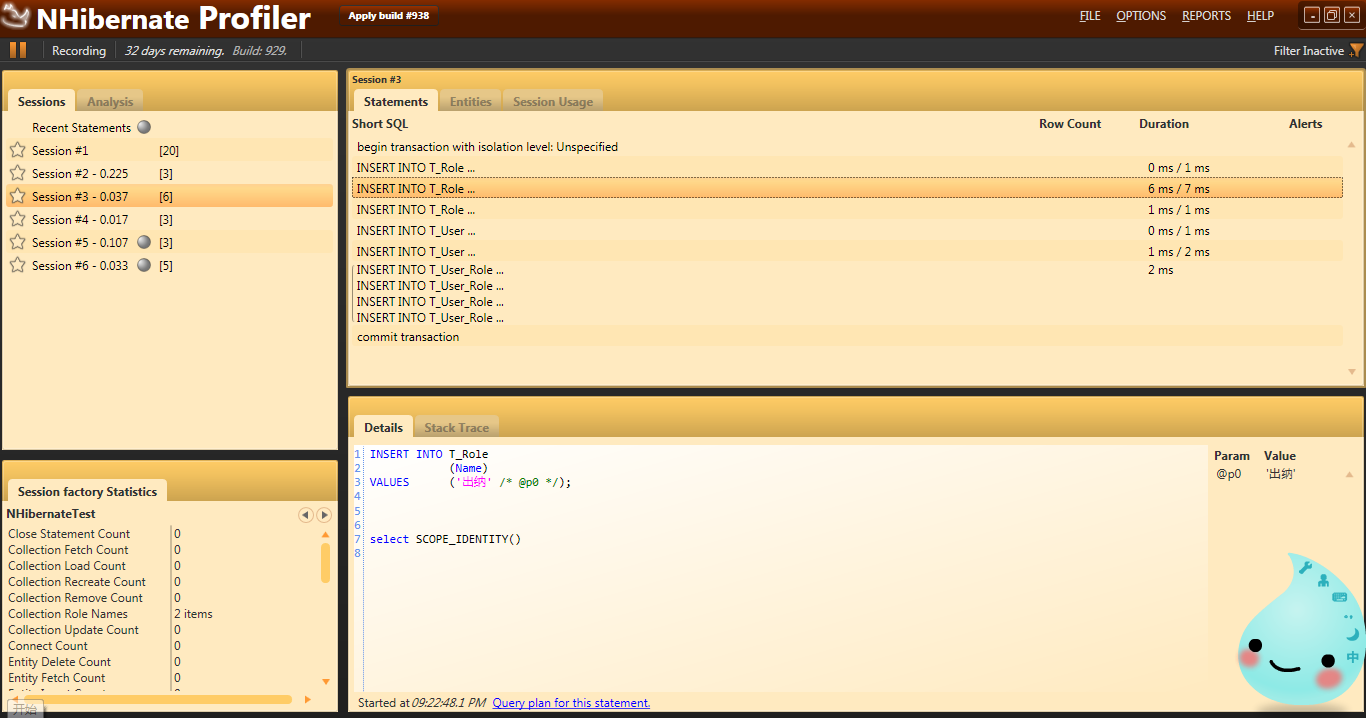Click the Filter Inactive funnel icon
1366x718 pixels.
[1357, 50]
